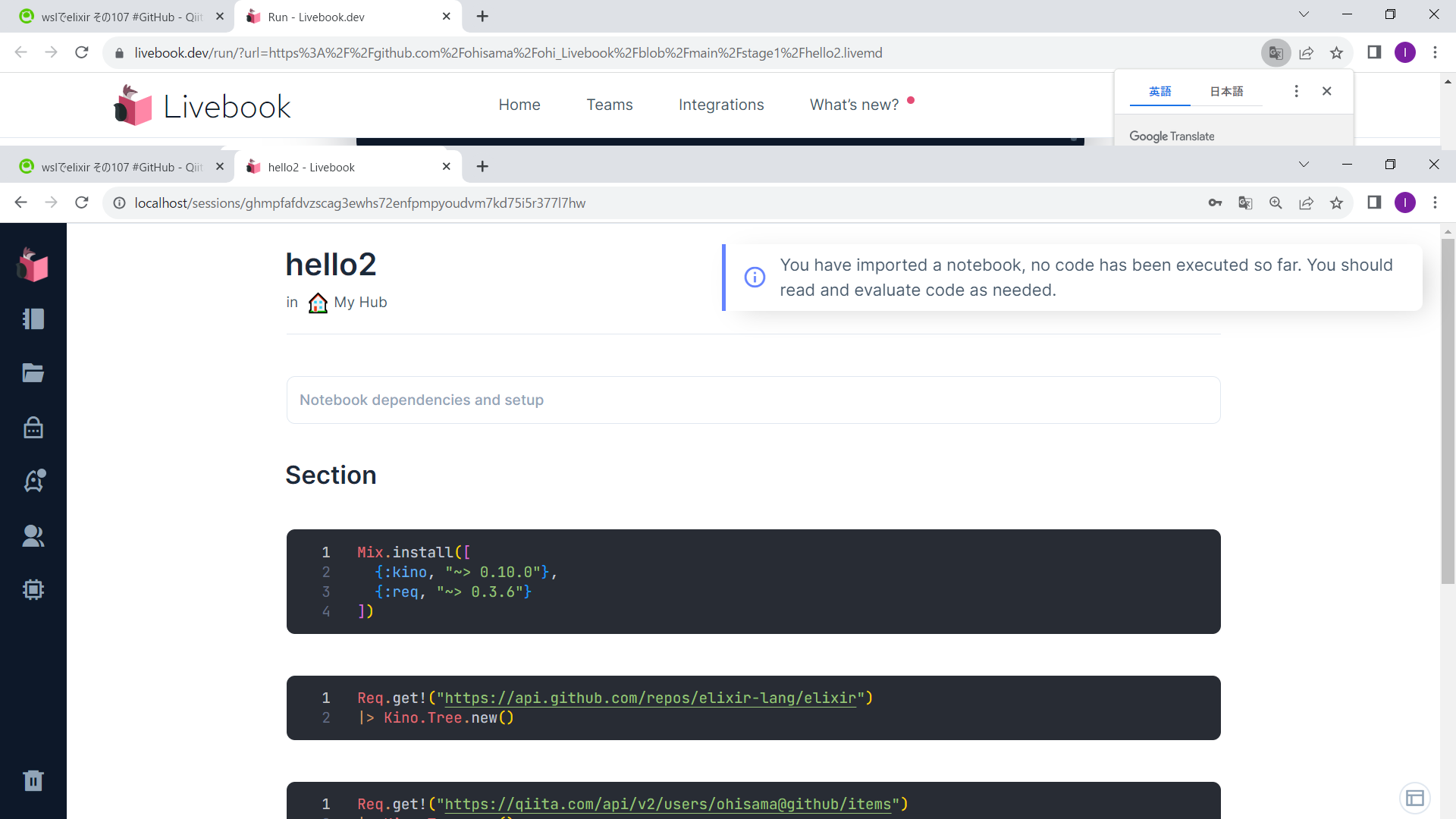Select 英語 in Google Translate popup
This screenshot has width=1456, height=819.
pyautogui.click(x=1159, y=92)
